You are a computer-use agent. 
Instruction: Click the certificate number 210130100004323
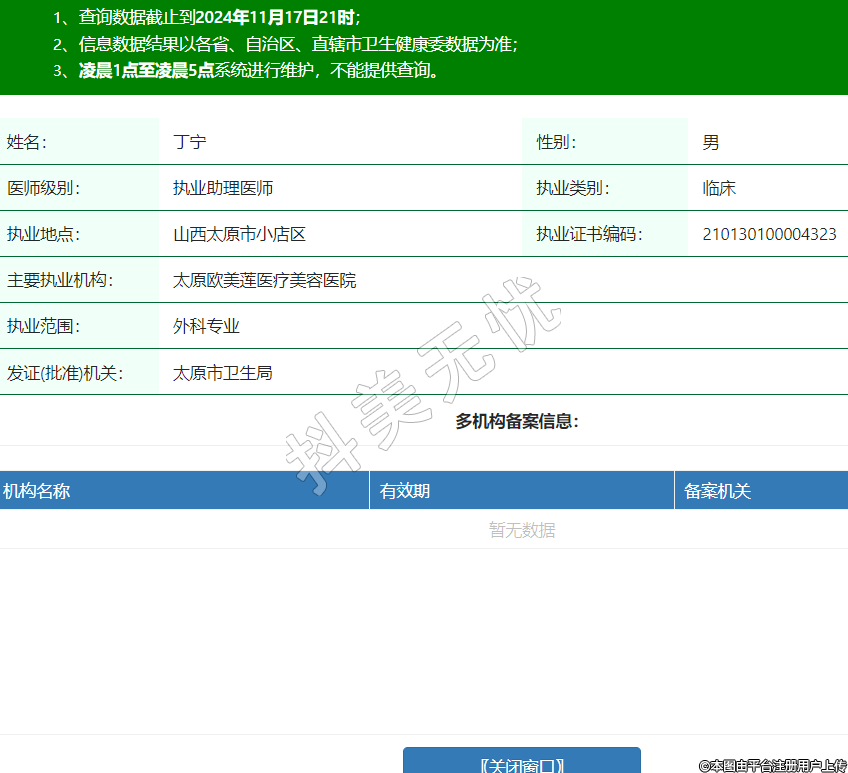[x=769, y=234]
